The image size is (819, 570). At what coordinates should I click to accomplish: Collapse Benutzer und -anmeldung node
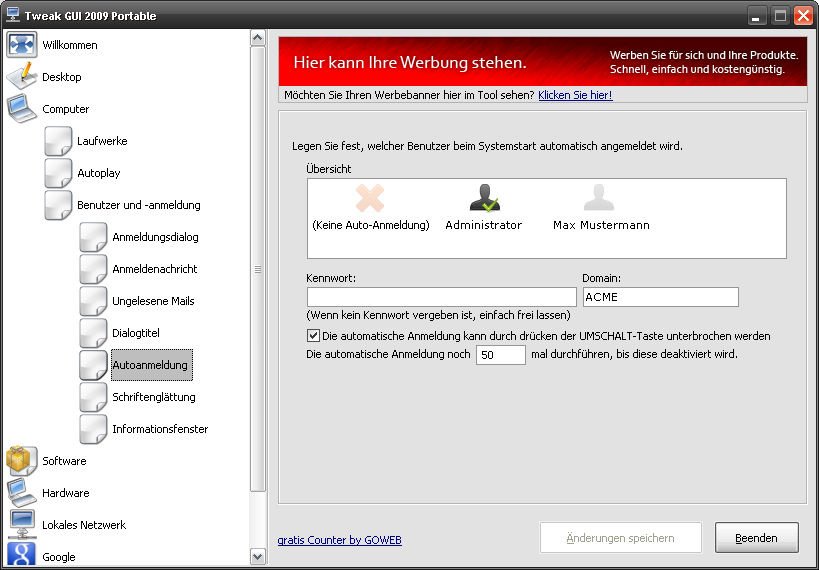139,205
